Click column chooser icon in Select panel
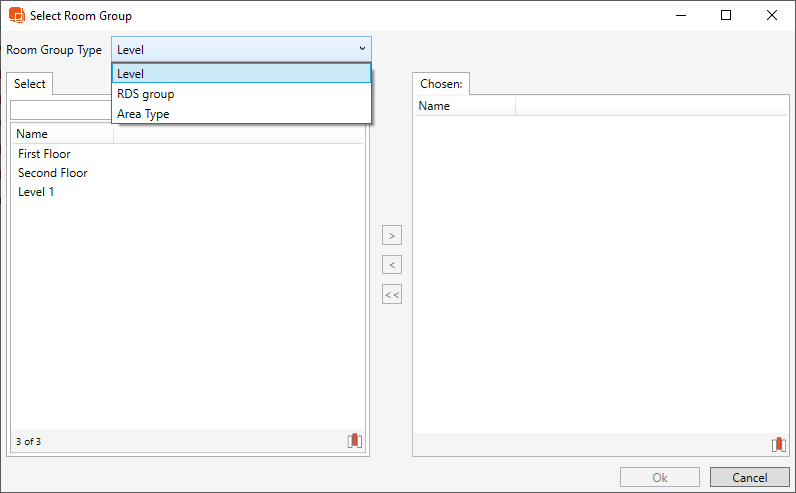 click(354, 441)
